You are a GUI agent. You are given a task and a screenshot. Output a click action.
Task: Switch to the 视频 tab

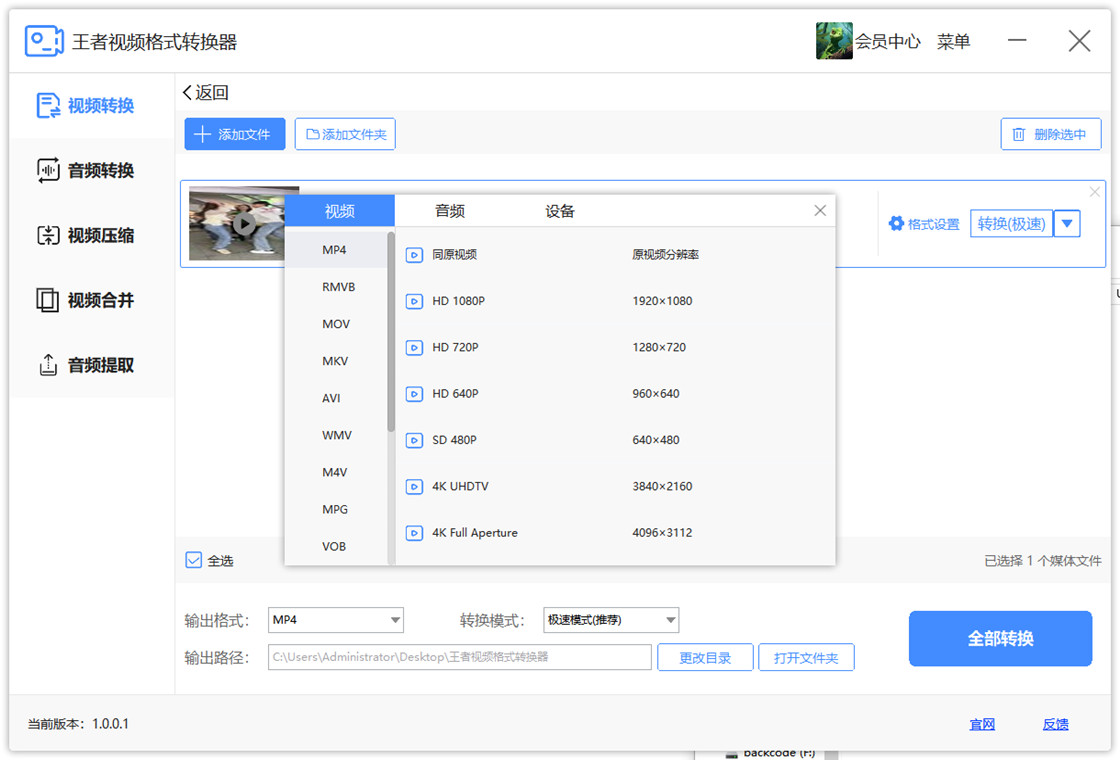(x=339, y=211)
